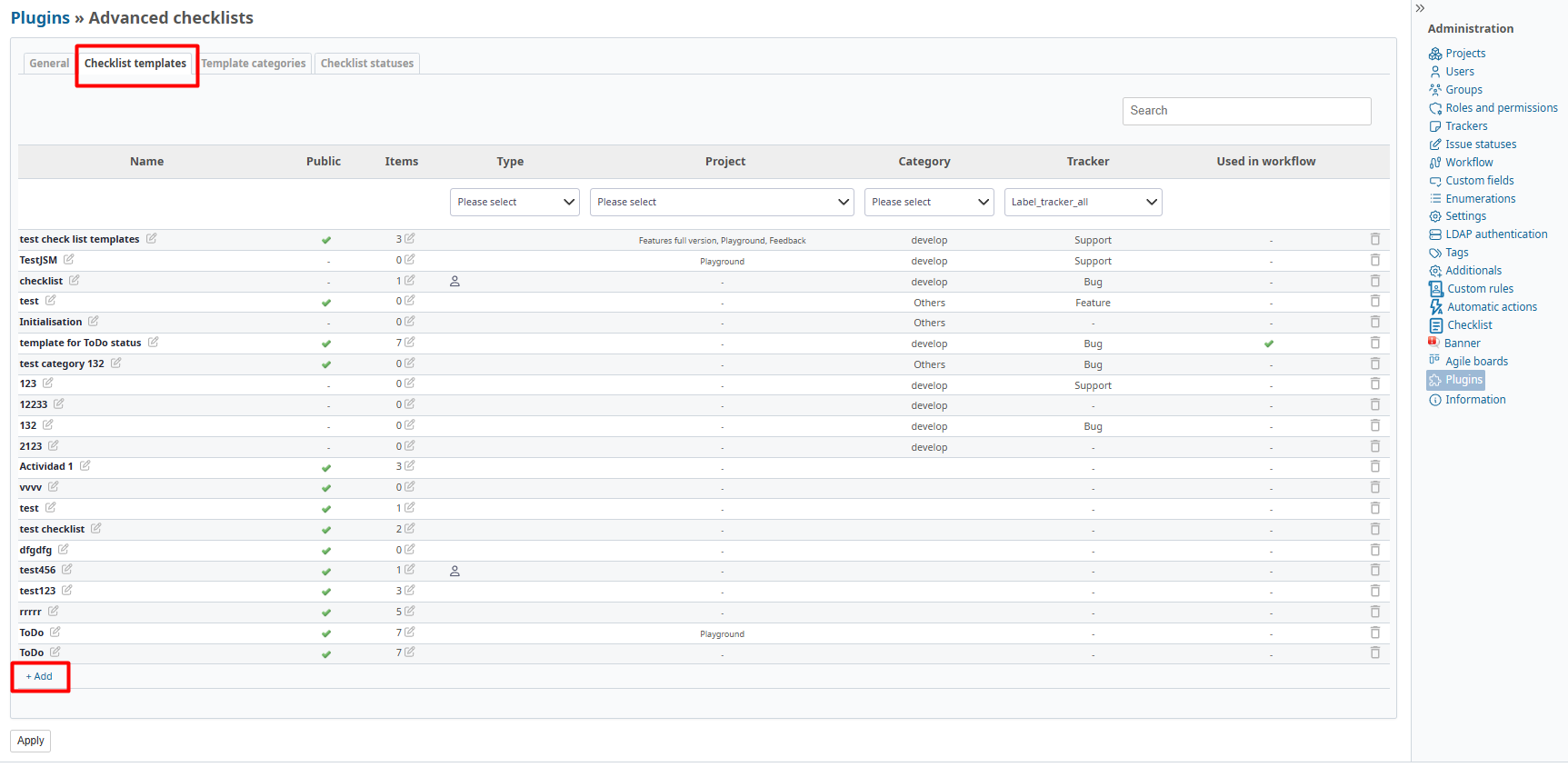
Task: Open the Type filter dropdown
Action: (514, 202)
